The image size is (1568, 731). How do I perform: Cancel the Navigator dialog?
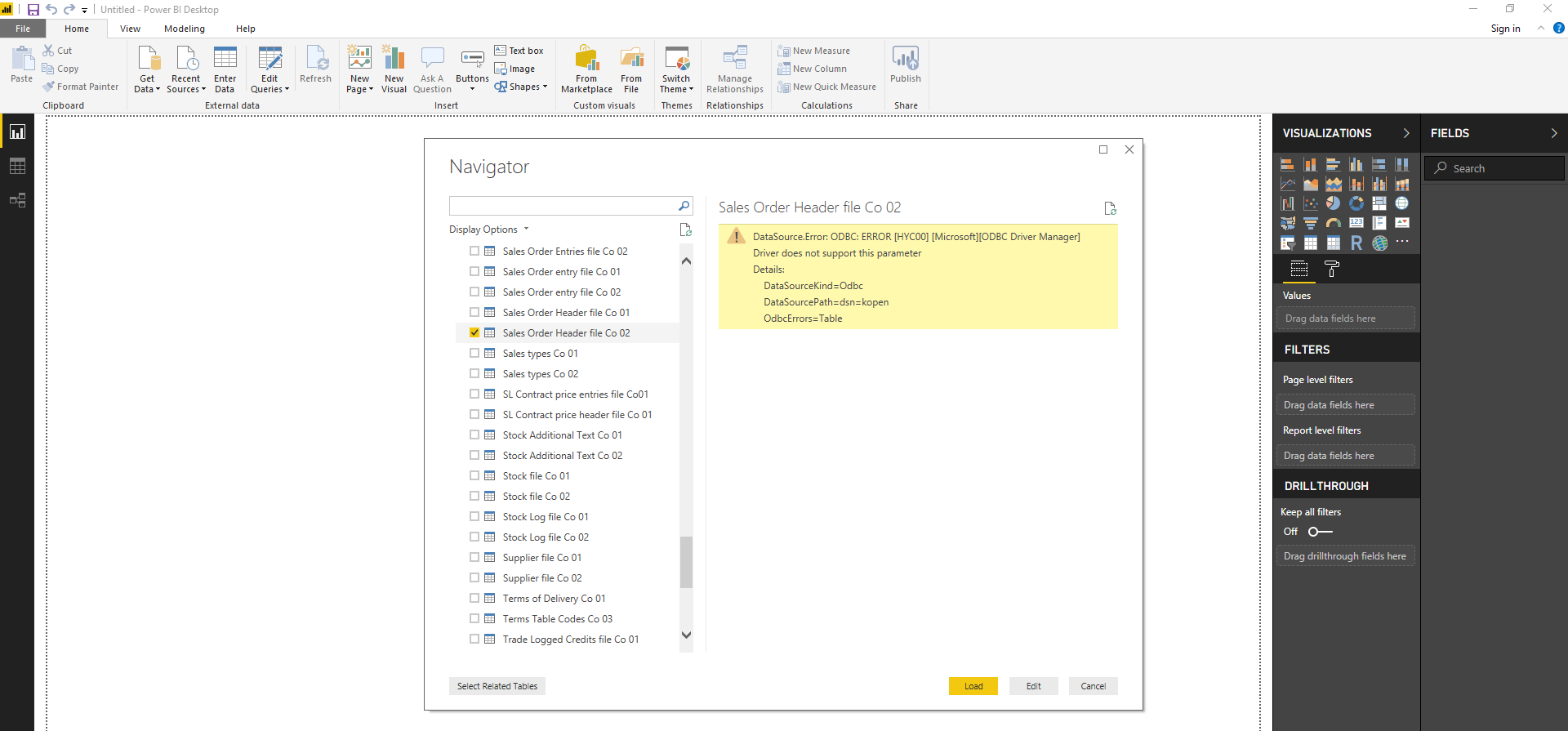(1094, 686)
